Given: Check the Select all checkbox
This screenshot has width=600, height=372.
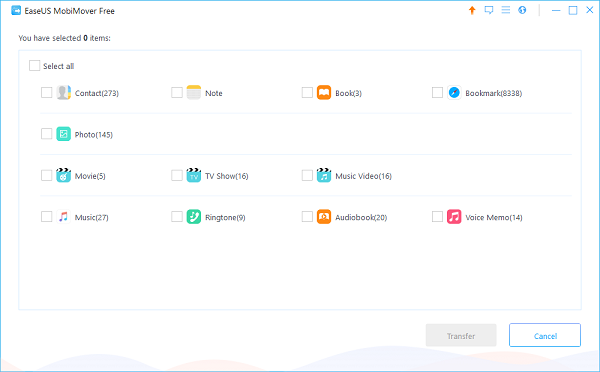Looking at the screenshot, I should tap(34, 65).
